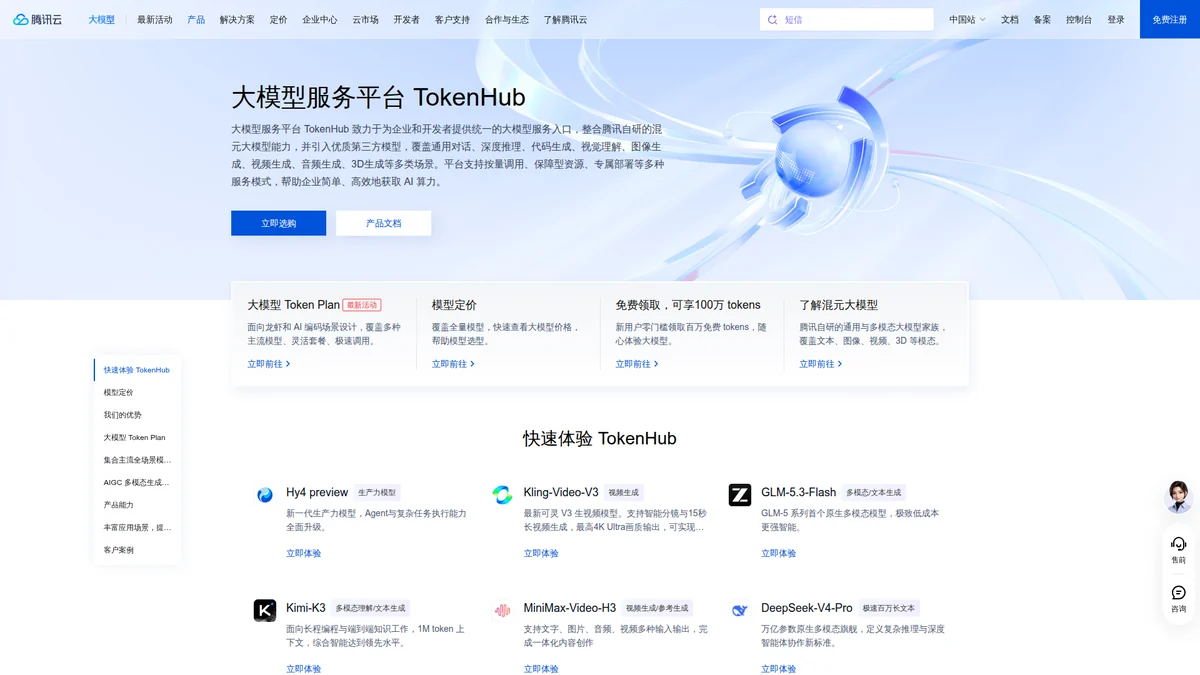
Task: Open the 文档 link in header
Action: click(1010, 19)
